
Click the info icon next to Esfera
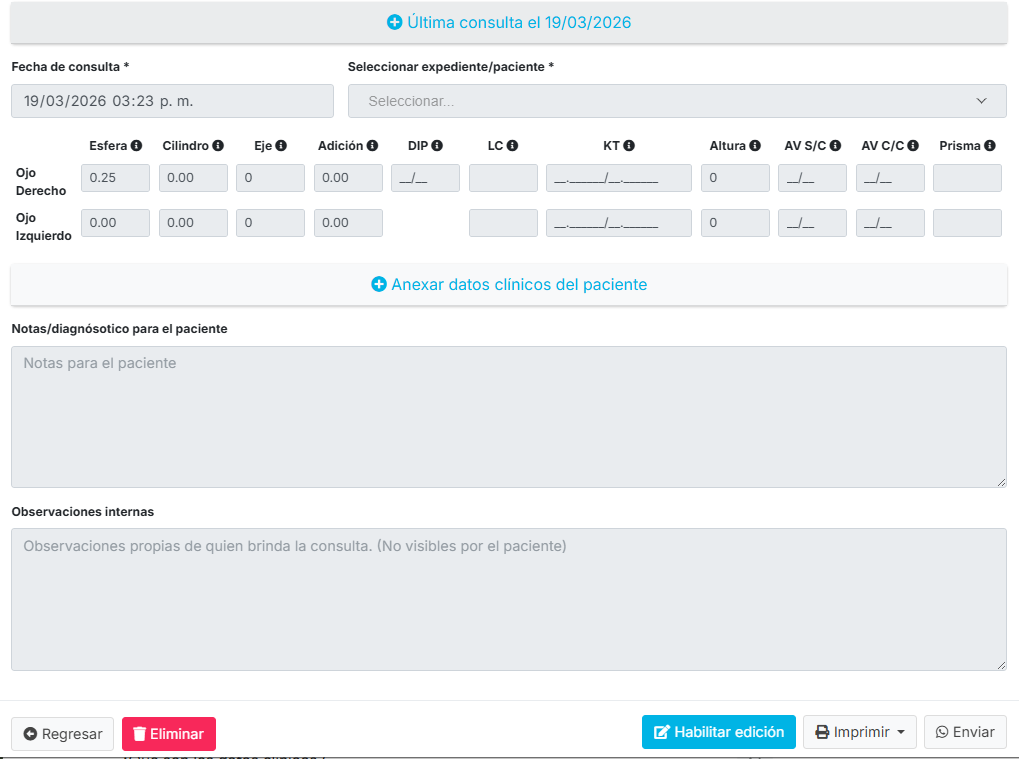pyautogui.click(x=136, y=146)
